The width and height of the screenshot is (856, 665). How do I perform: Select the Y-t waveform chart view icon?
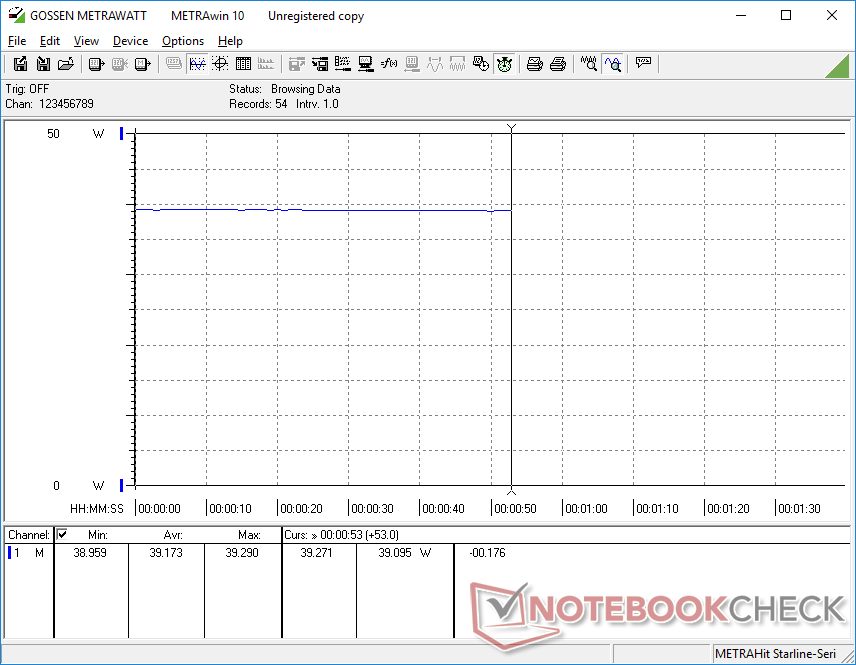[197, 64]
